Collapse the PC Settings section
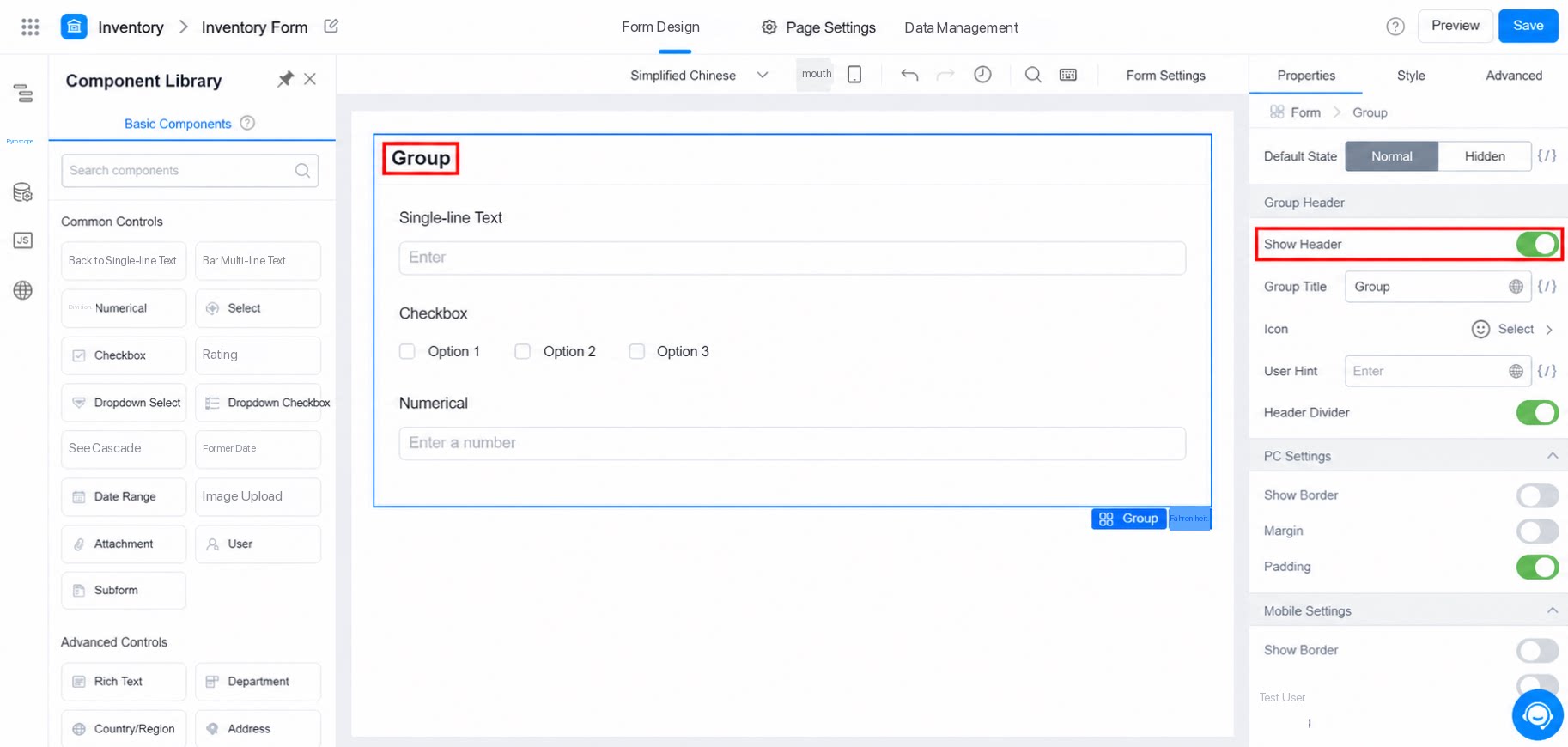This screenshot has height=747, width=1568. (1553, 456)
